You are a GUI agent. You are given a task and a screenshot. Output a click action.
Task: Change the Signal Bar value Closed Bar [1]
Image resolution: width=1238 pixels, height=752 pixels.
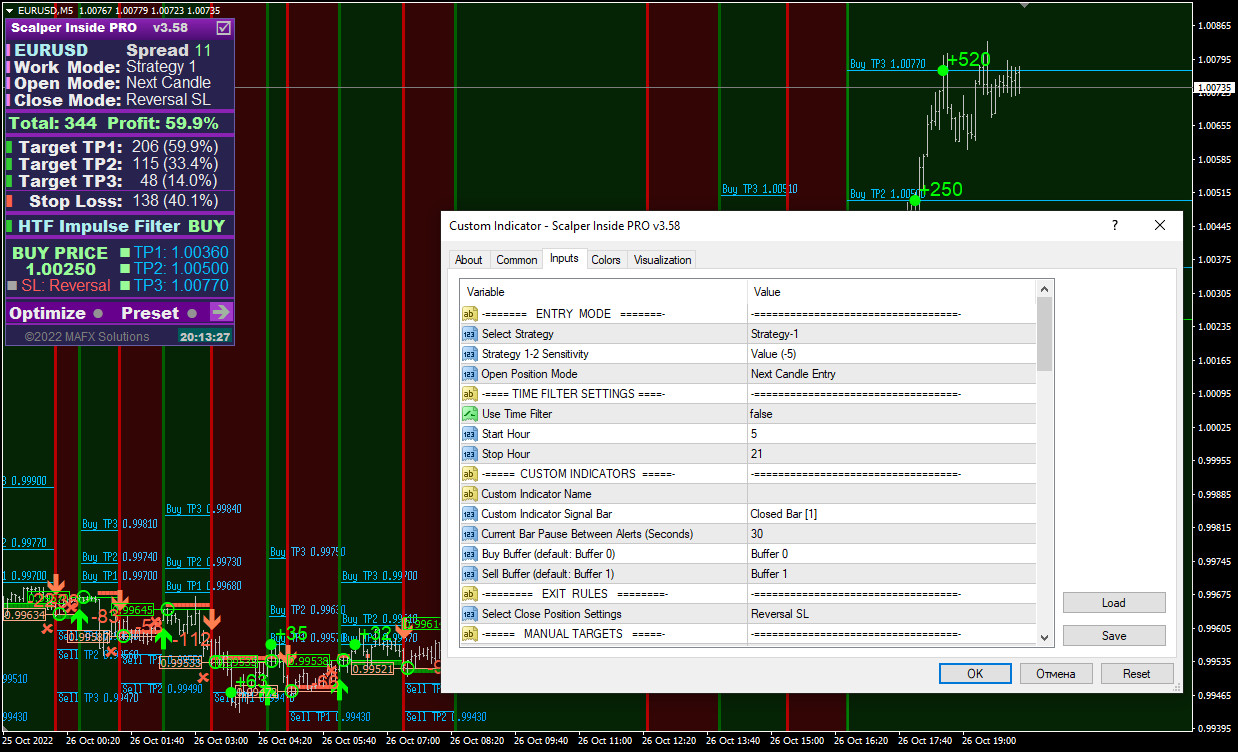tap(892, 514)
